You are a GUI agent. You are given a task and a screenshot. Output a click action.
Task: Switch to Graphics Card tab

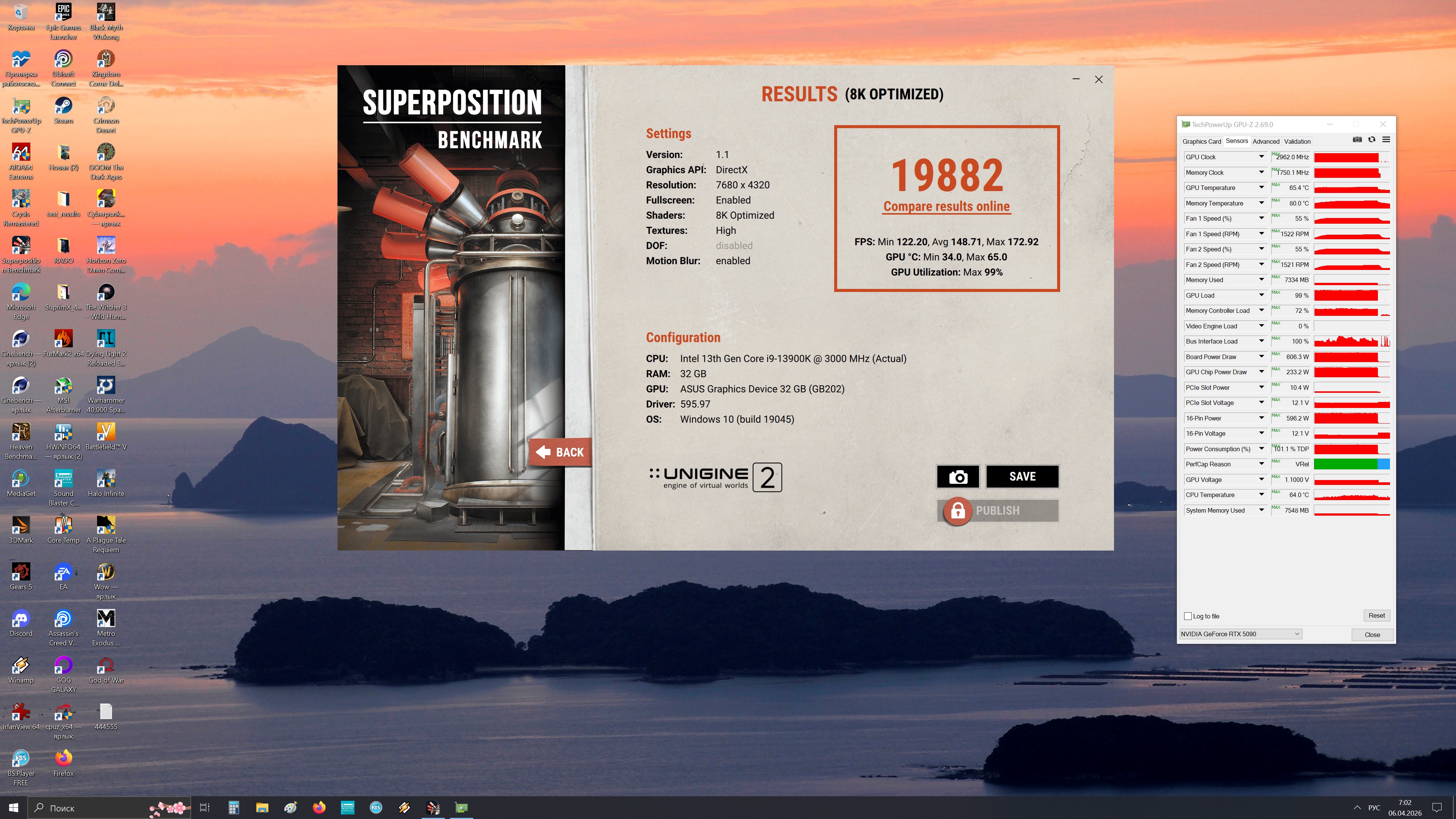[1201, 141]
